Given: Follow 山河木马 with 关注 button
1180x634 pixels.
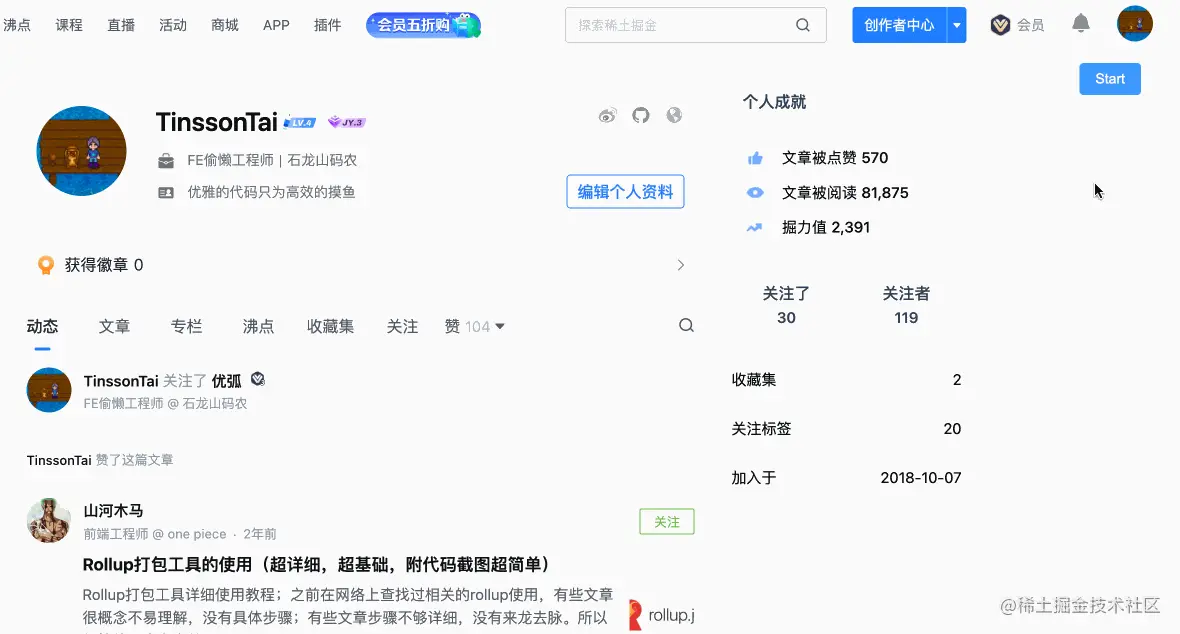Looking at the screenshot, I should tap(667, 521).
